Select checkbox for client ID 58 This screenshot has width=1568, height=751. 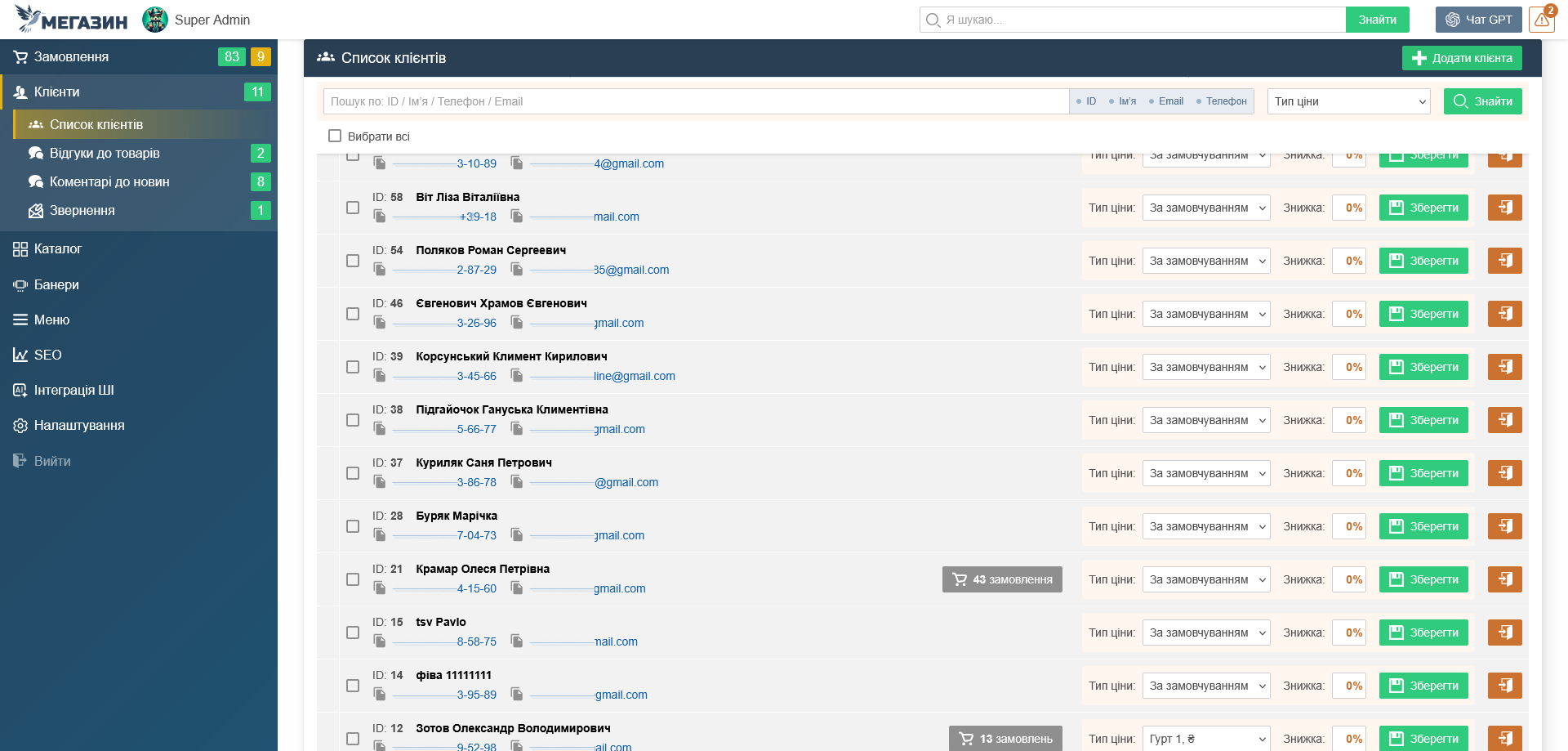353,208
